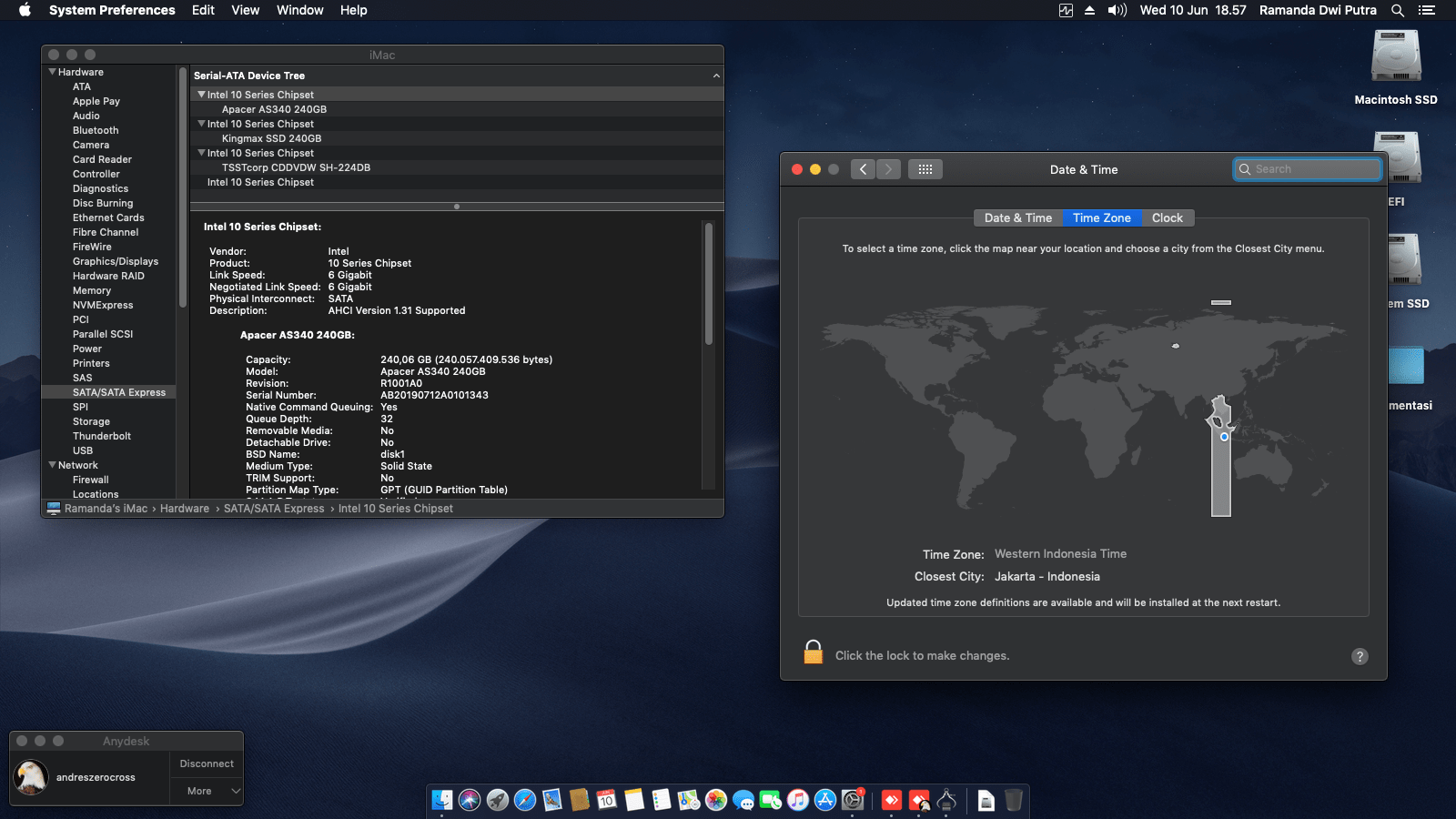Click the Spotlight search magnifier icon
The height and width of the screenshot is (819, 1456).
(1398, 10)
